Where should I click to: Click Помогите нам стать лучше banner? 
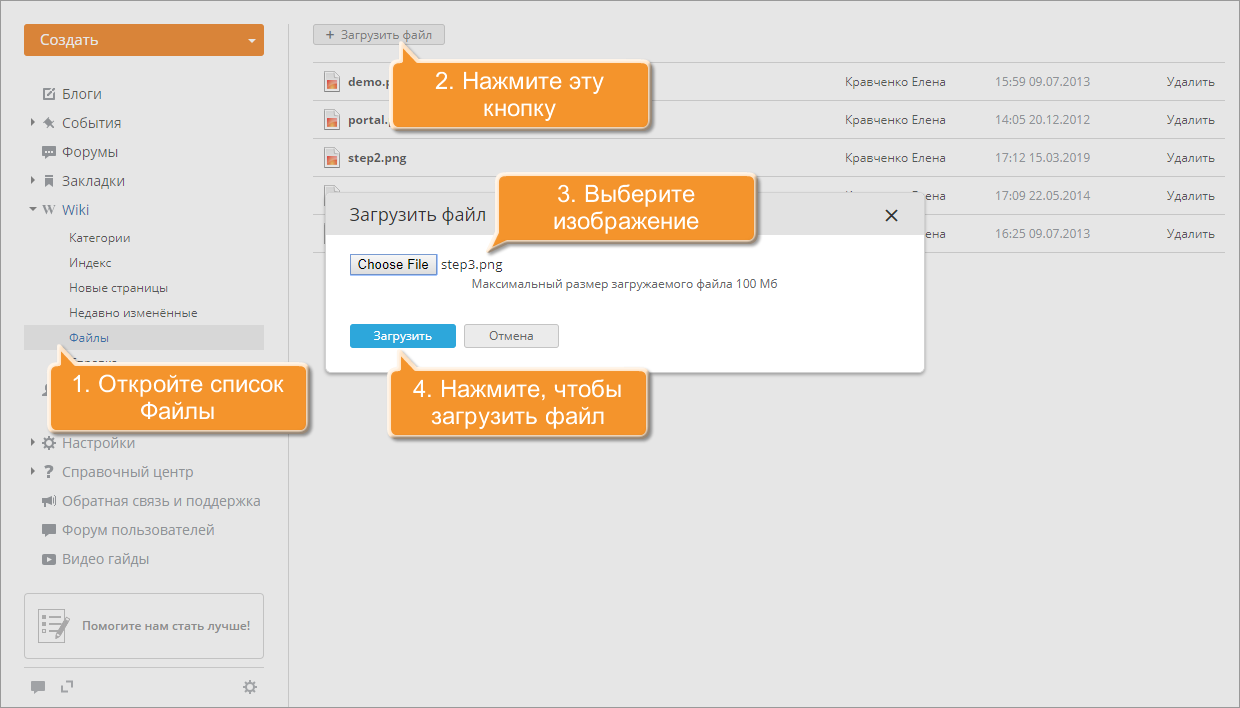144,626
